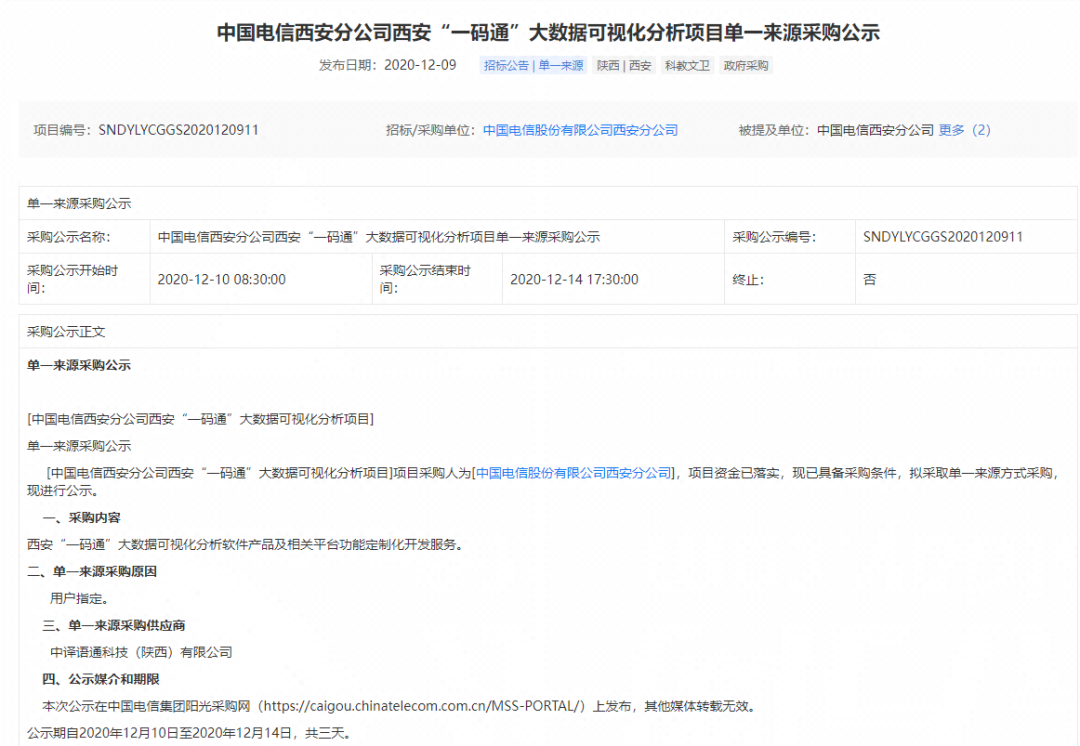The width and height of the screenshot is (1080, 746).
Task: Click 被提及单位 value 中国电信西安分公司
Action: (x=875, y=130)
